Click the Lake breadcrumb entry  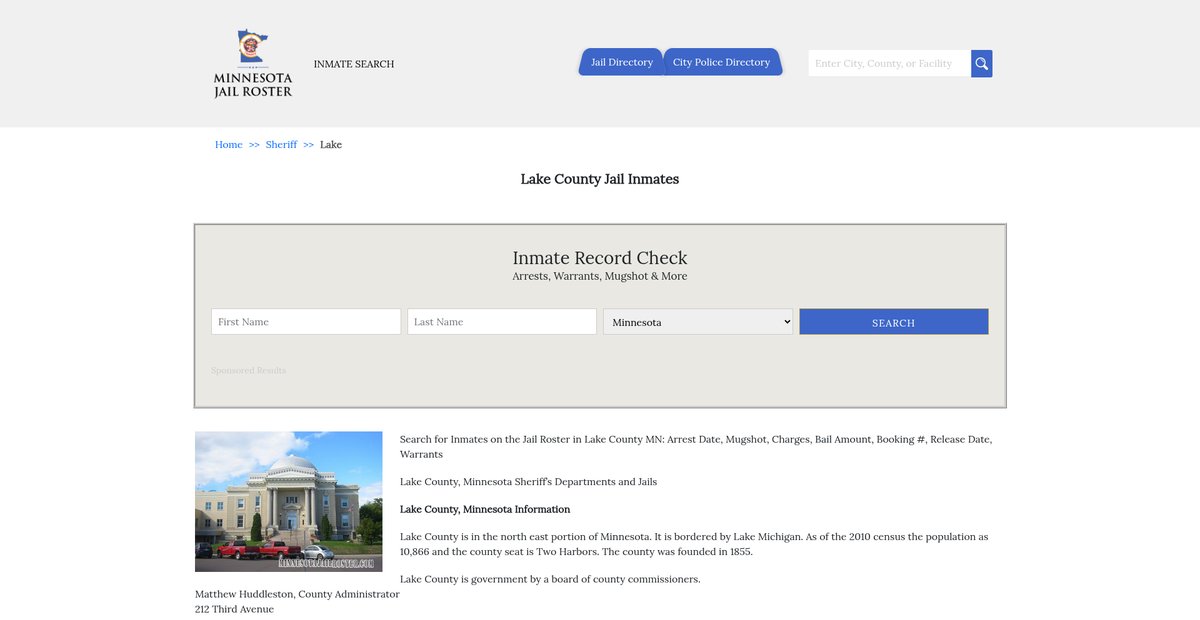pyautogui.click(x=331, y=145)
